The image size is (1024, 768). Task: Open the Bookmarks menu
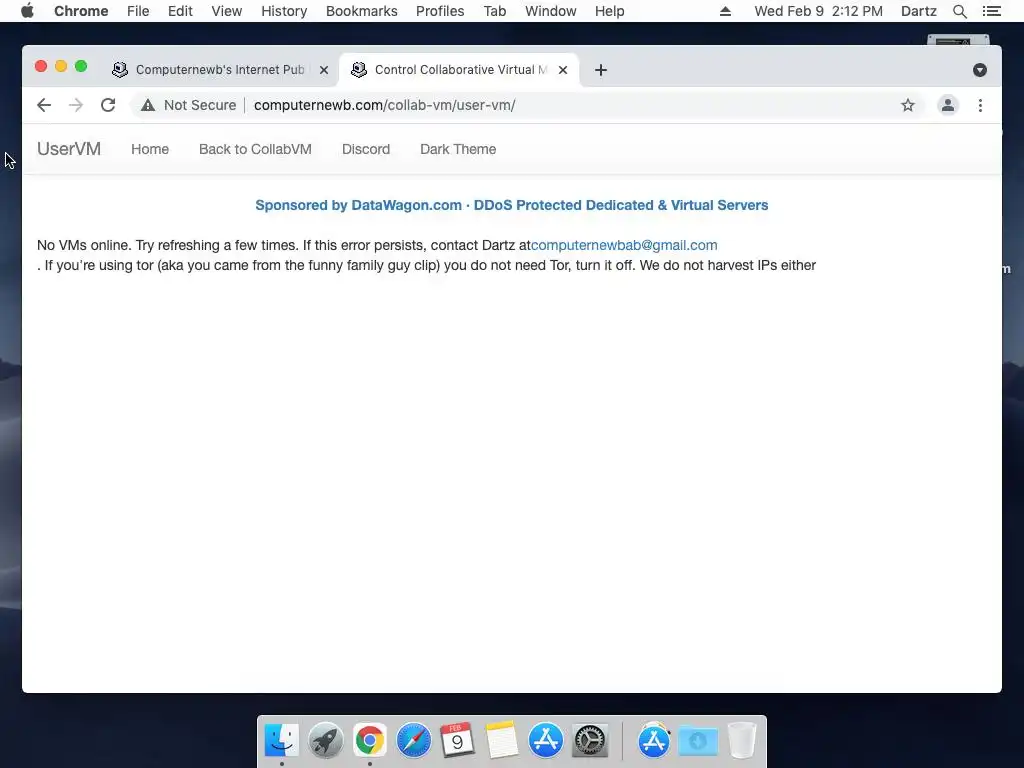tap(362, 11)
